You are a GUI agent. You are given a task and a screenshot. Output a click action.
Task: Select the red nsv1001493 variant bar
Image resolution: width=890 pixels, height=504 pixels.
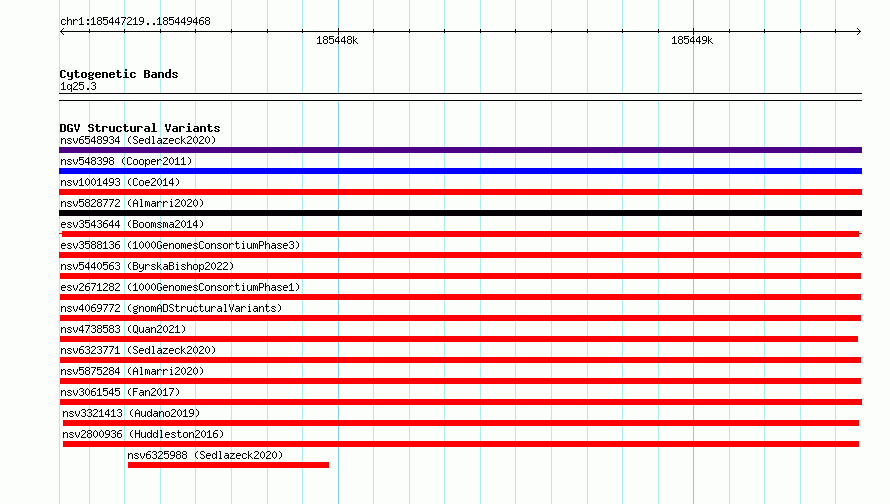click(460, 192)
